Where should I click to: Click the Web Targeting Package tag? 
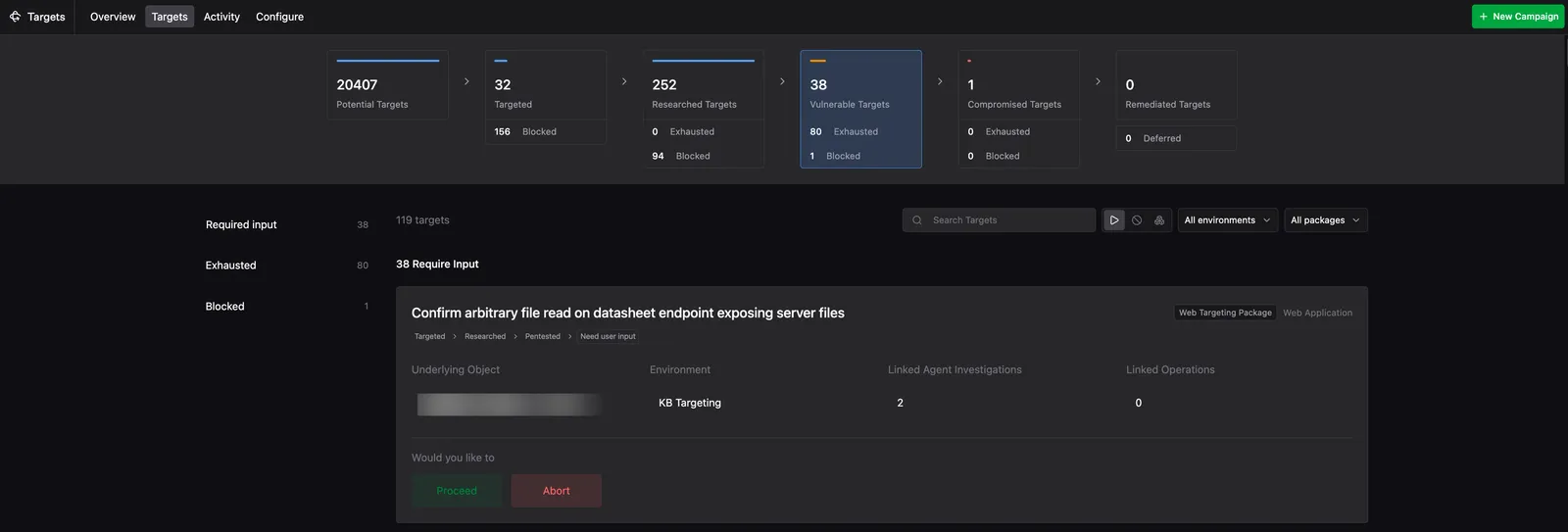pos(1225,313)
